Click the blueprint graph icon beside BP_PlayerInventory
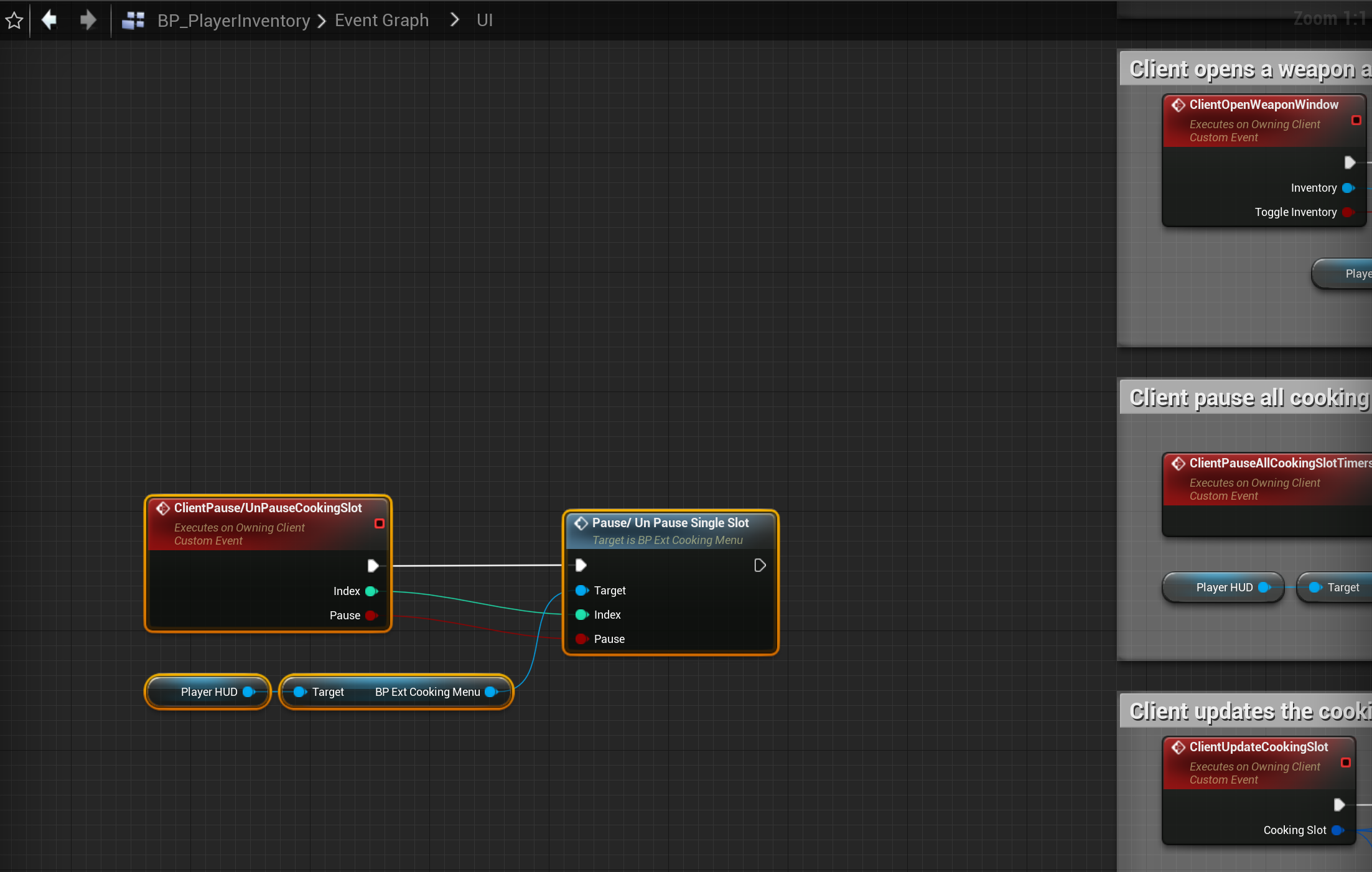Screen dimensions: 1372x872 (x=133, y=21)
